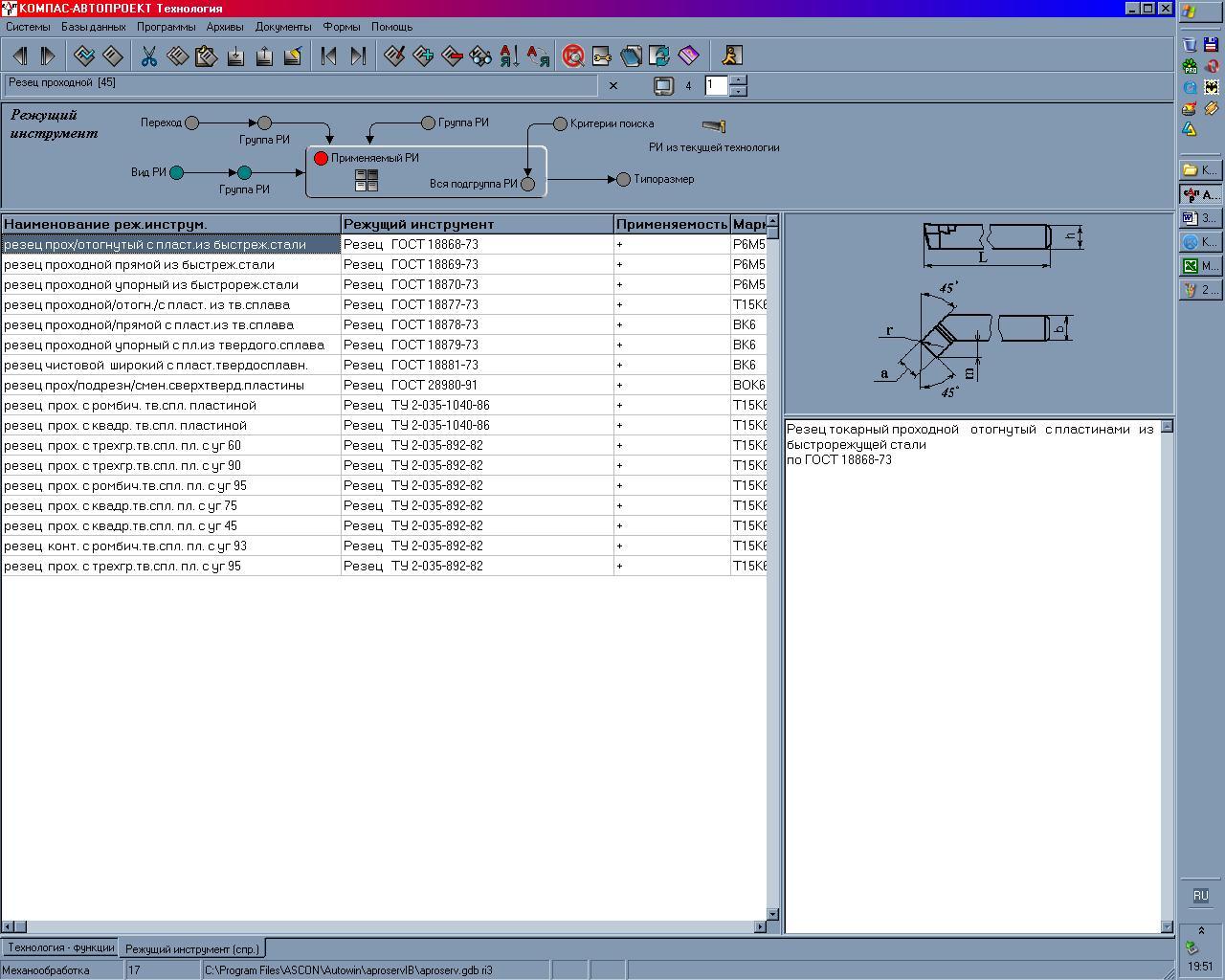Click the upload-from-tray arrow icon
This screenshot has width=1225, height=980.
(x=264, y=56)
